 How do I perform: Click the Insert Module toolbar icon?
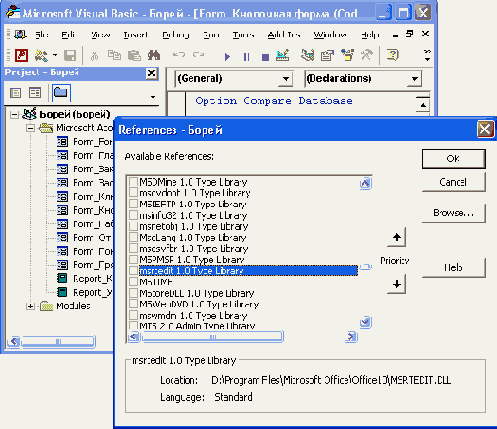pyautogui.click(x=41, y=55)
